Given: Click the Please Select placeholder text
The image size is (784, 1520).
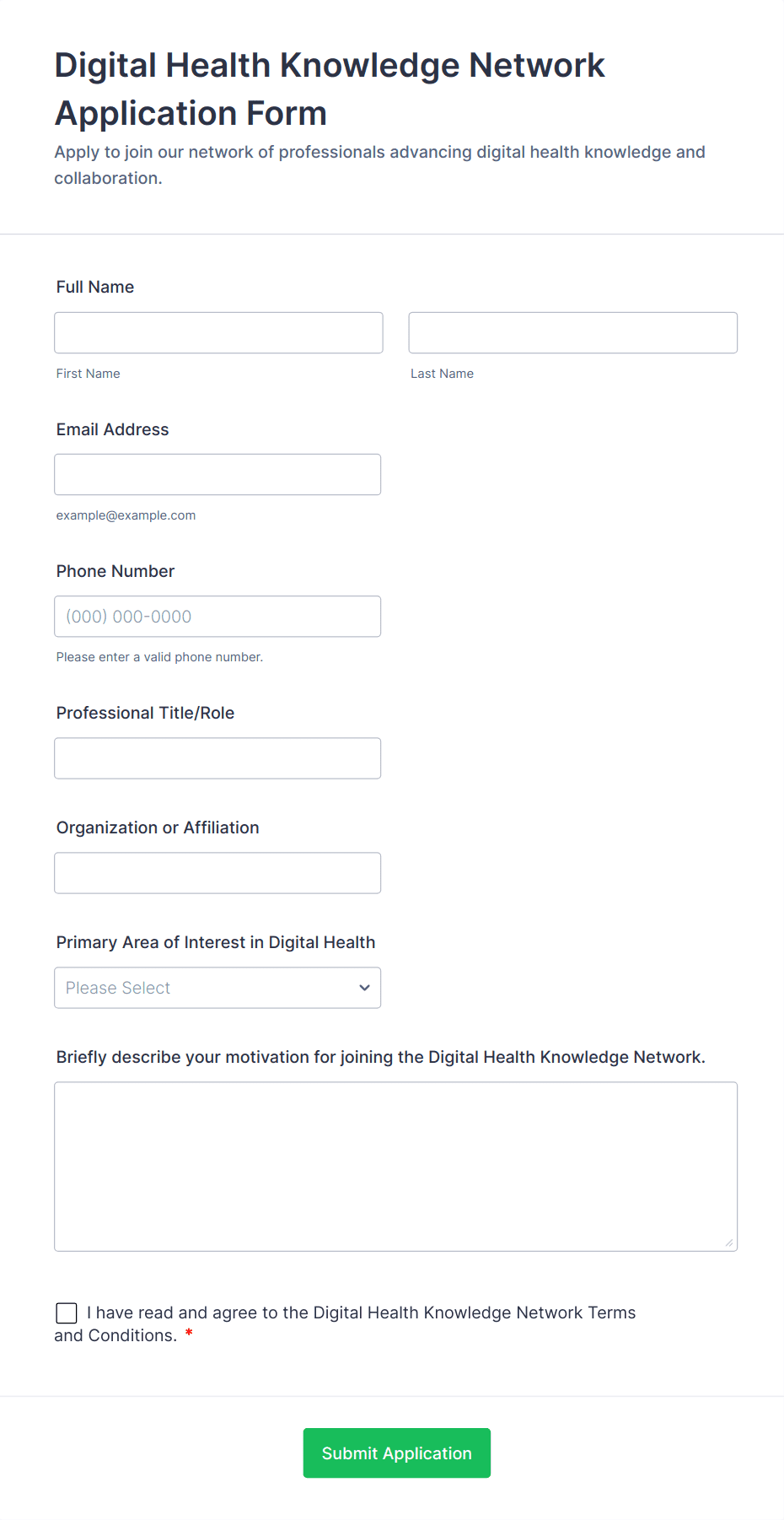Looking at the screenshot, I should point(118,988).
